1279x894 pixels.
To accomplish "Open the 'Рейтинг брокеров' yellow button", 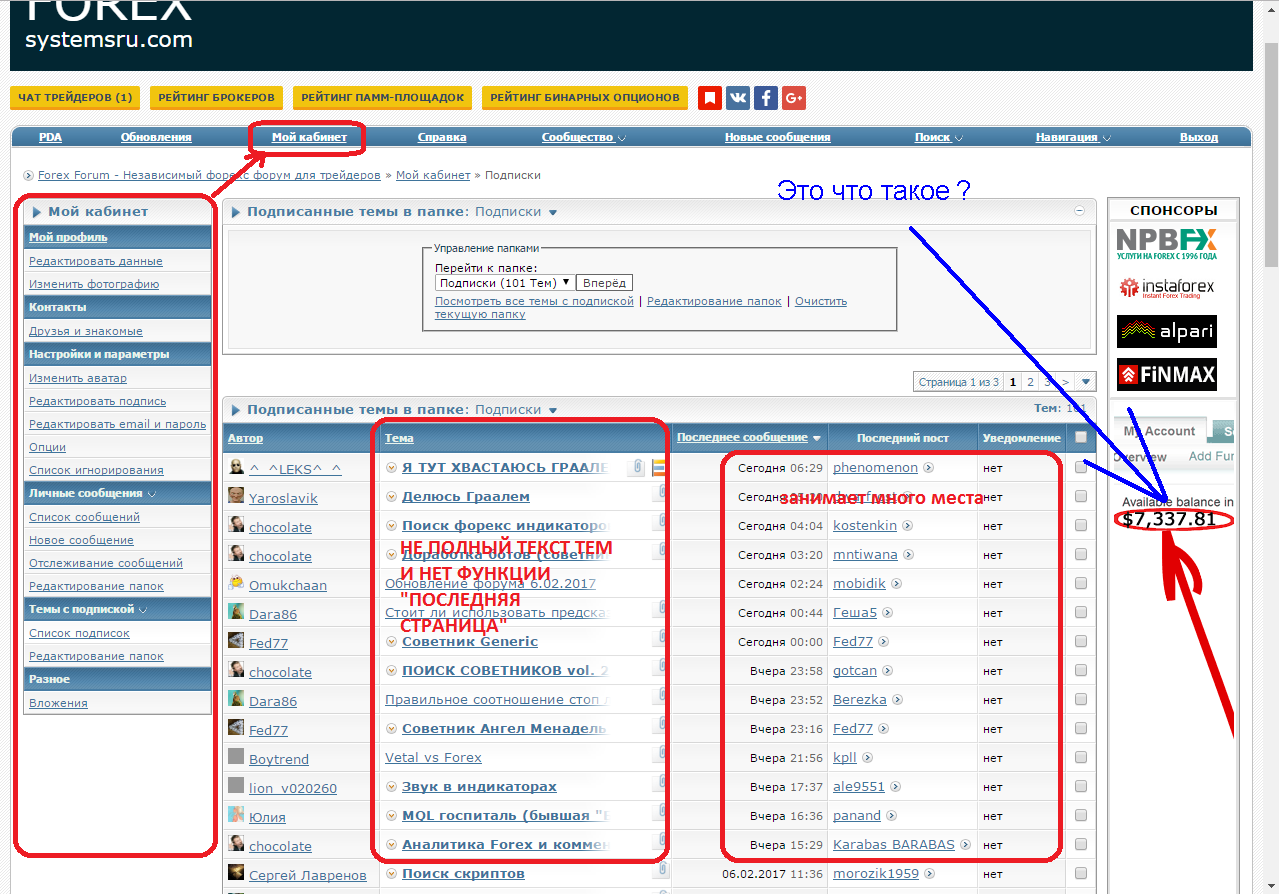I will (x=216, y=97).
